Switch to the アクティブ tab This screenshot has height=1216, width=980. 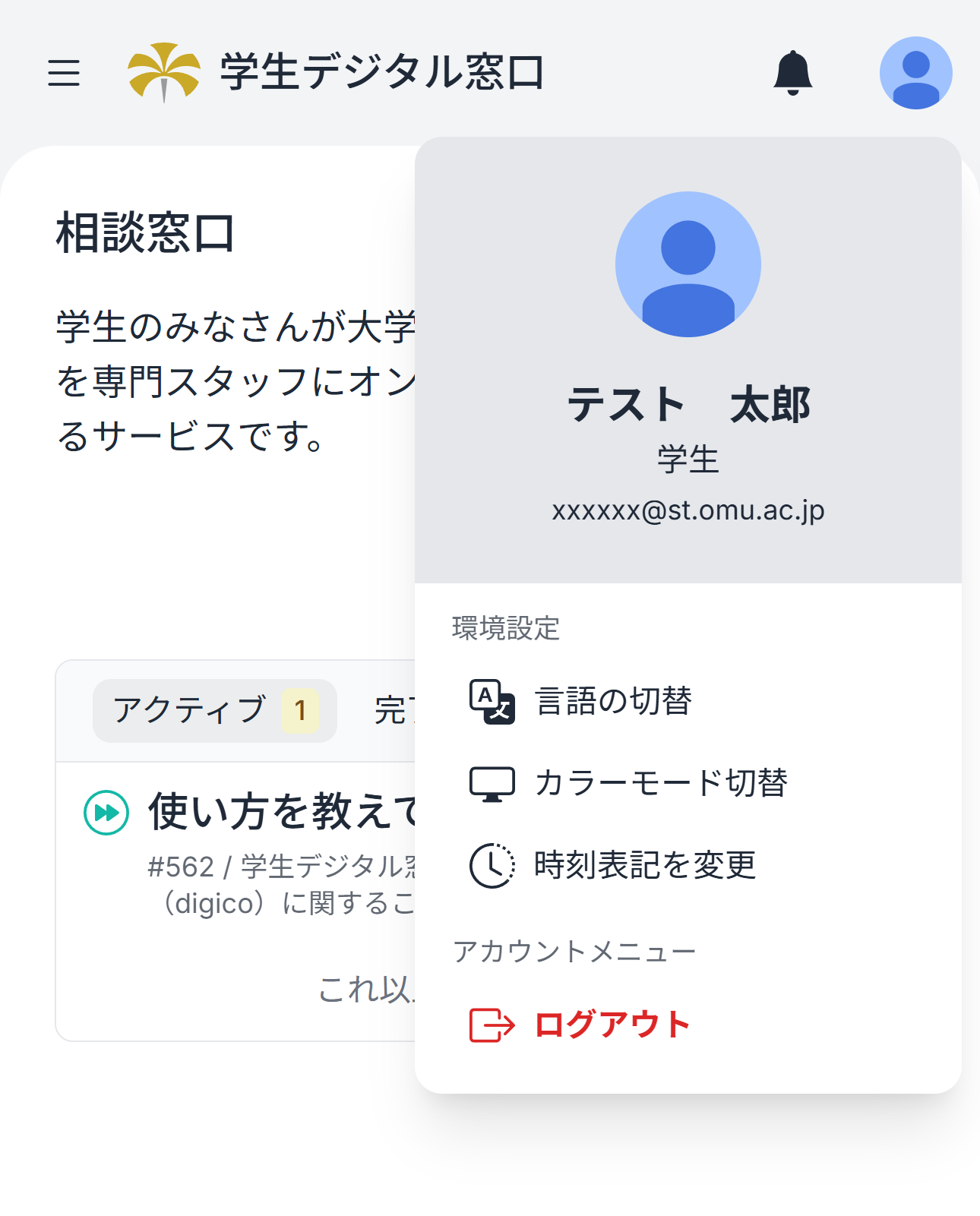pyautogui.click(x=190, y=711)
